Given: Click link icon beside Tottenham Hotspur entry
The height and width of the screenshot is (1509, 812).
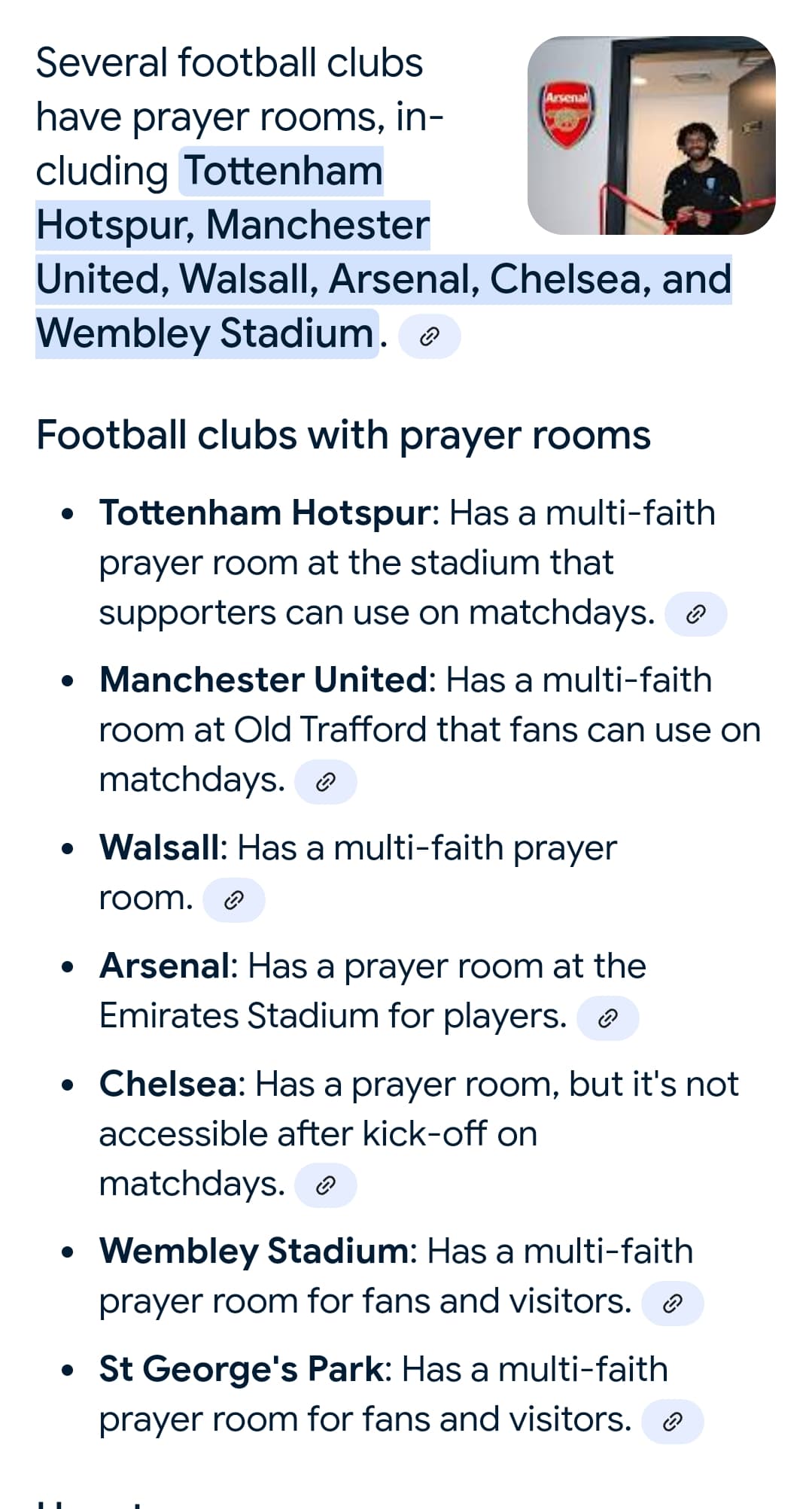Looking at the screenshot, I should (697, 614).
